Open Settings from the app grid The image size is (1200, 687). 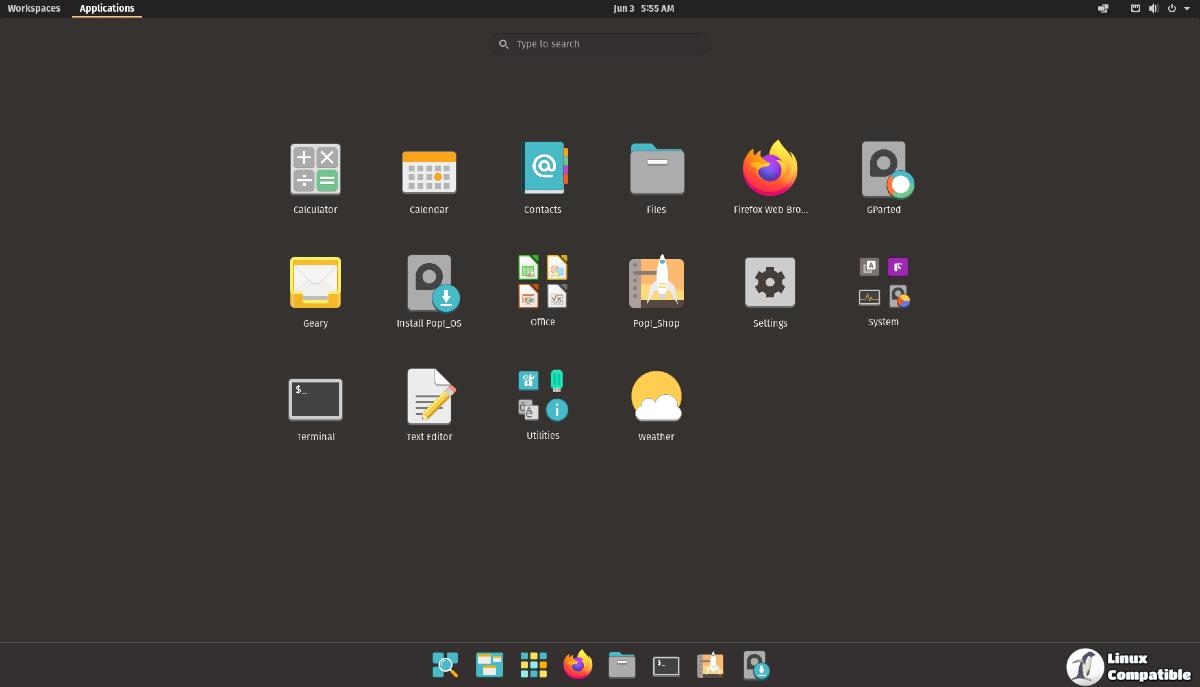point(770,283)
